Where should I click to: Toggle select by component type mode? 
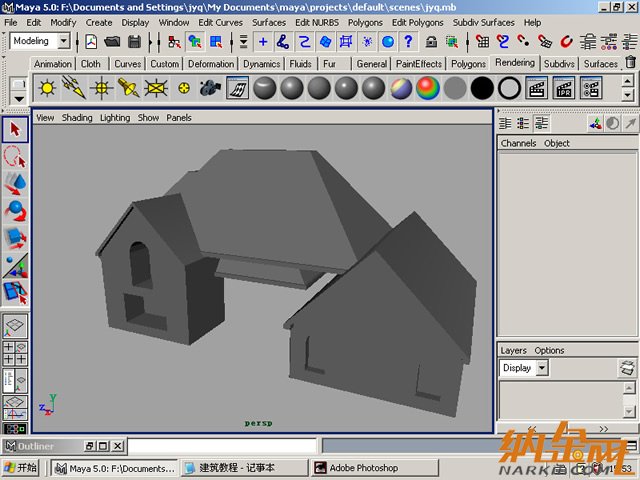216,42
